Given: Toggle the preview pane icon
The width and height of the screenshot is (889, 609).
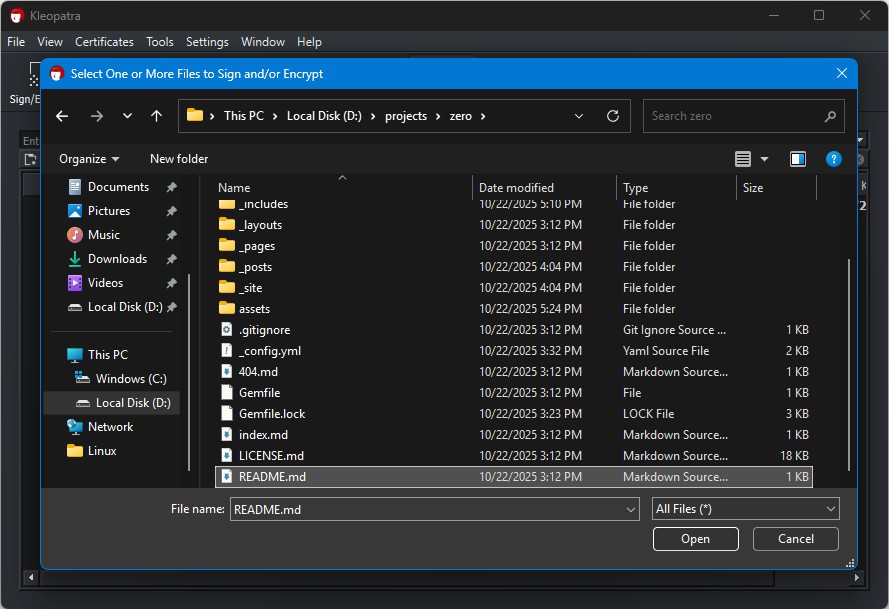Looking at the screenshot, I should pos(797,159).
